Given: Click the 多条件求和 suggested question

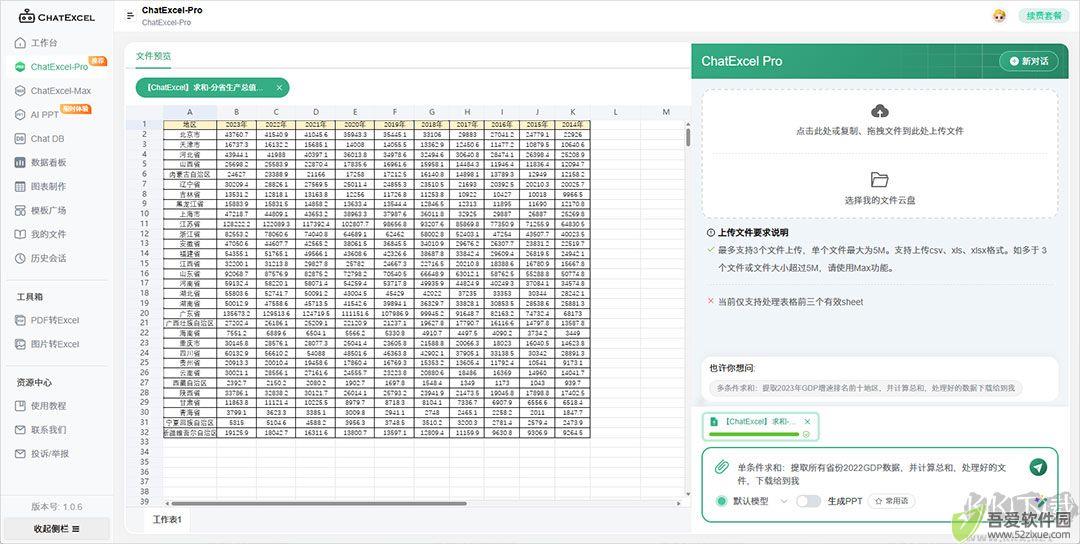Looking at the screenshot, I should point(866,388).
